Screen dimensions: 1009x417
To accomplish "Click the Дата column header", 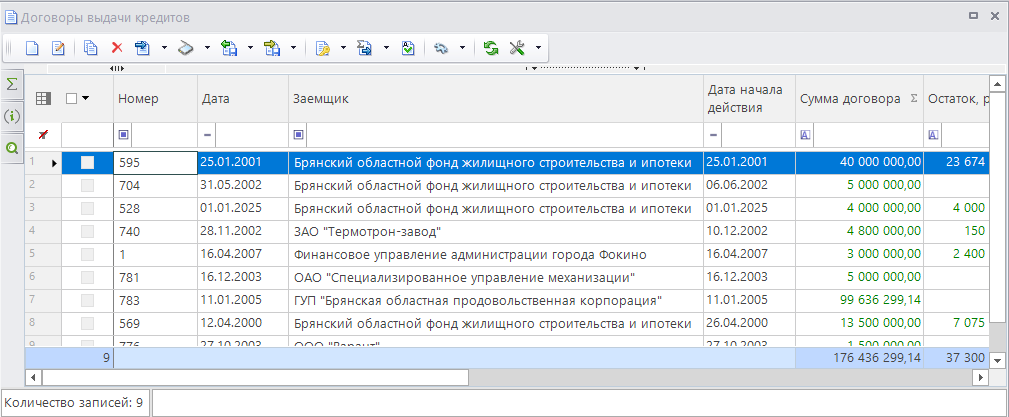I will 242,98.
